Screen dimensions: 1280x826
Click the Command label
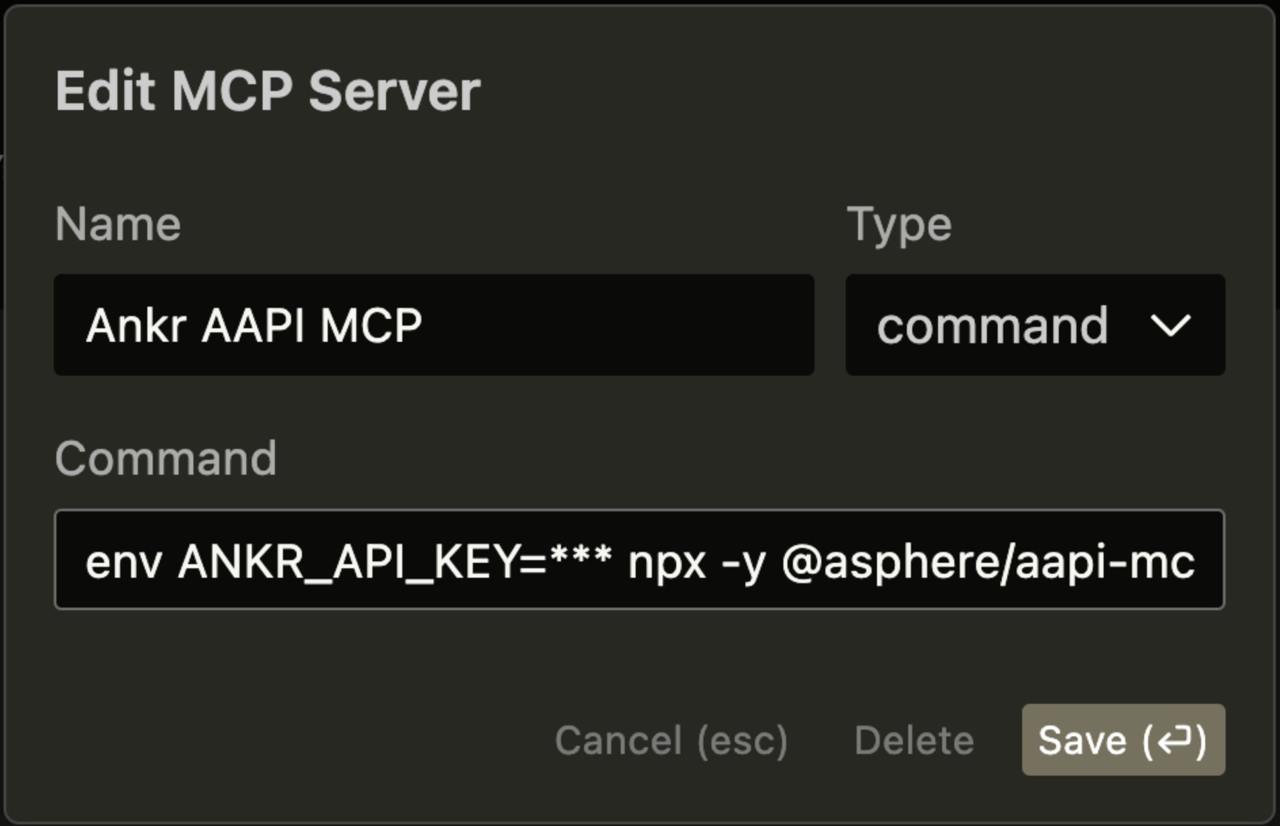tap(165, 457)
